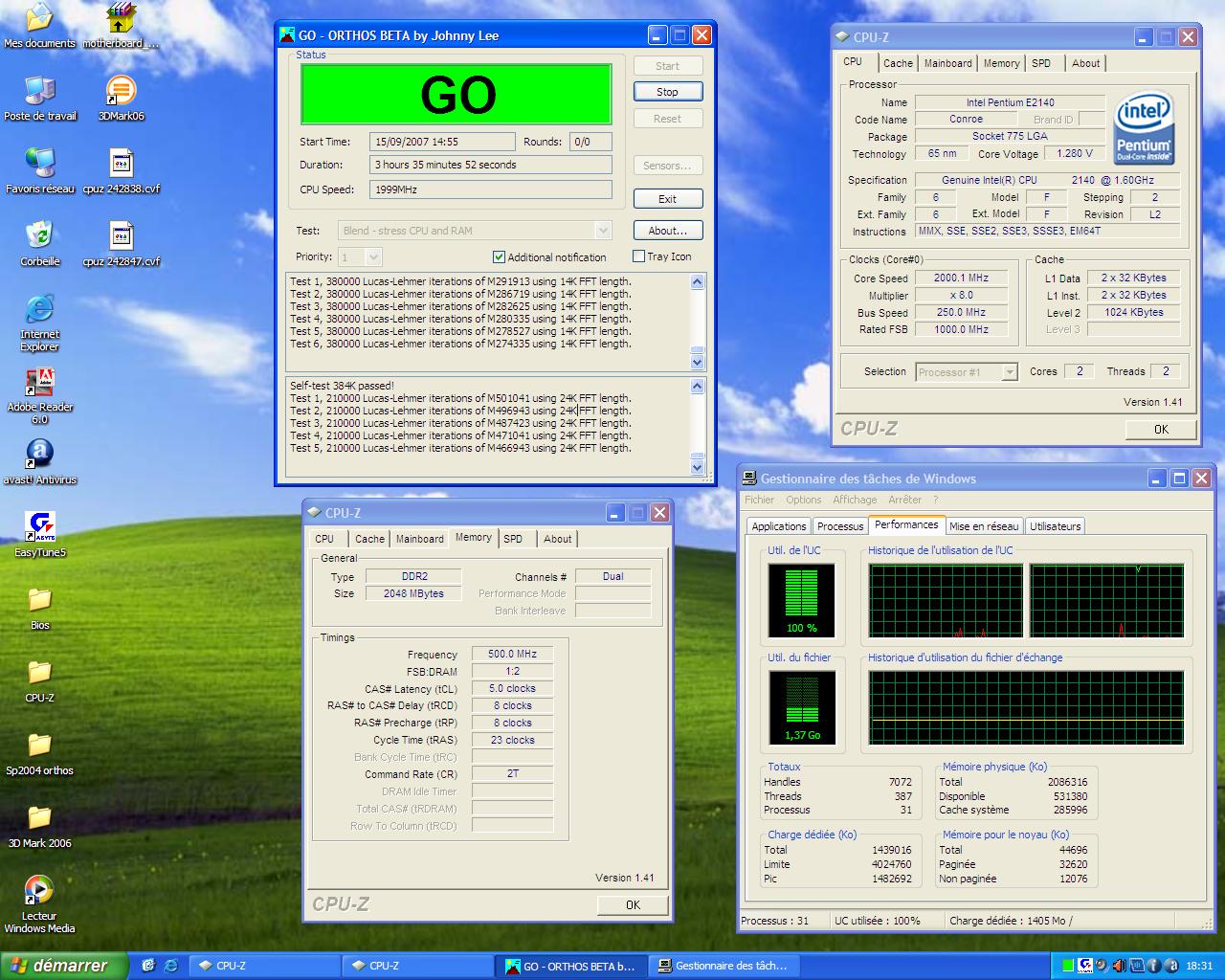Expand the Test type dropdown in ORTHOS
Image resolution: width=1225 pixels, height=980 pixels.
[602, 231]
